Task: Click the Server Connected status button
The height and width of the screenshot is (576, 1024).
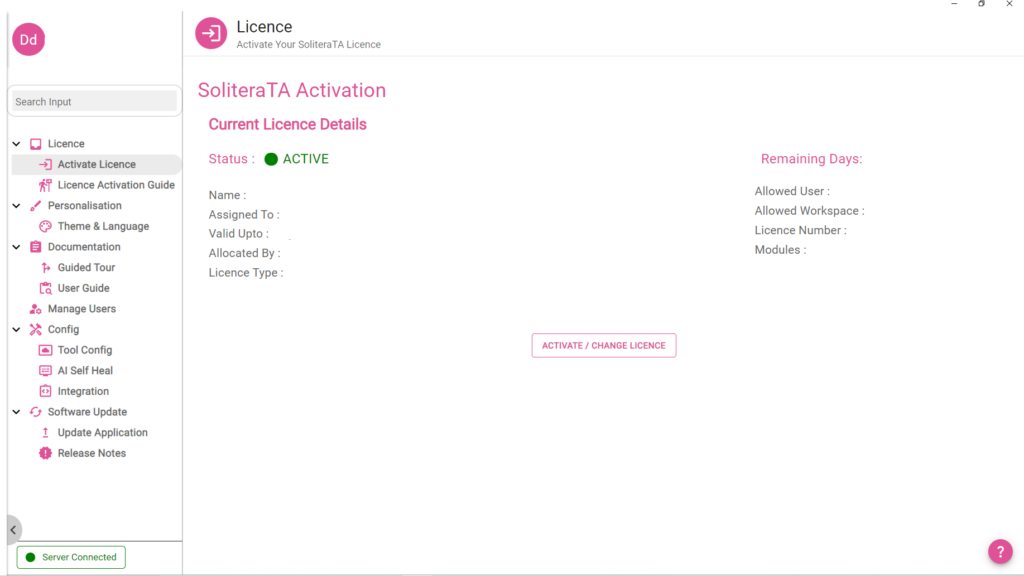Action: [71, 558]
